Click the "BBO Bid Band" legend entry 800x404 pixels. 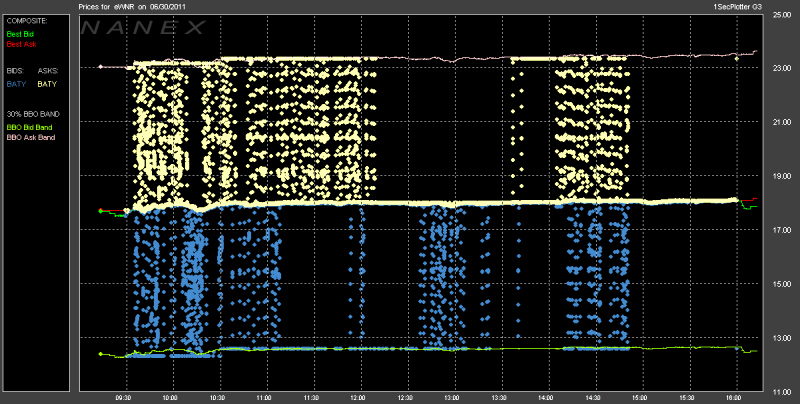pos(29,128)
